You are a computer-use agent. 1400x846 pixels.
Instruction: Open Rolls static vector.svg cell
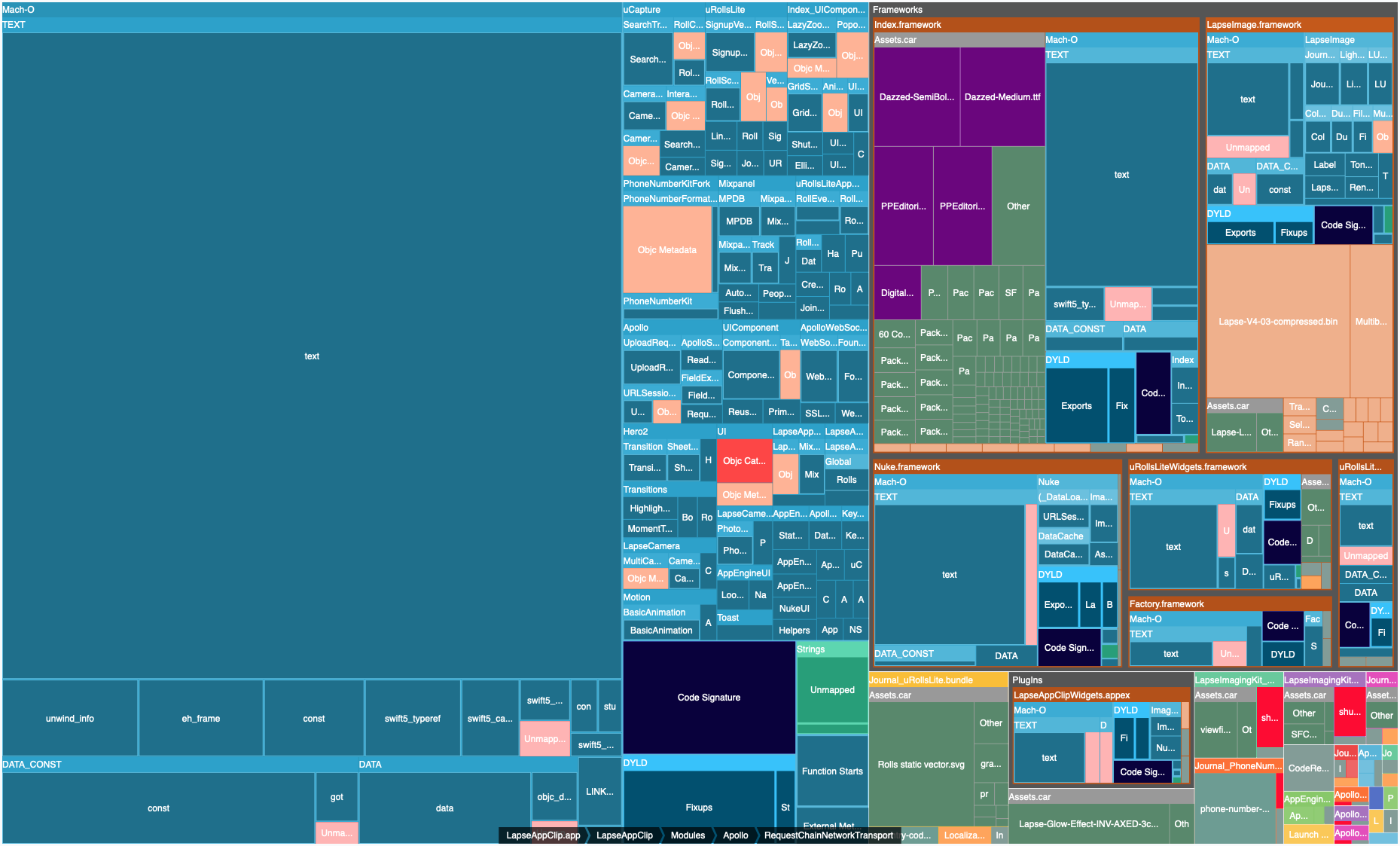921,764
